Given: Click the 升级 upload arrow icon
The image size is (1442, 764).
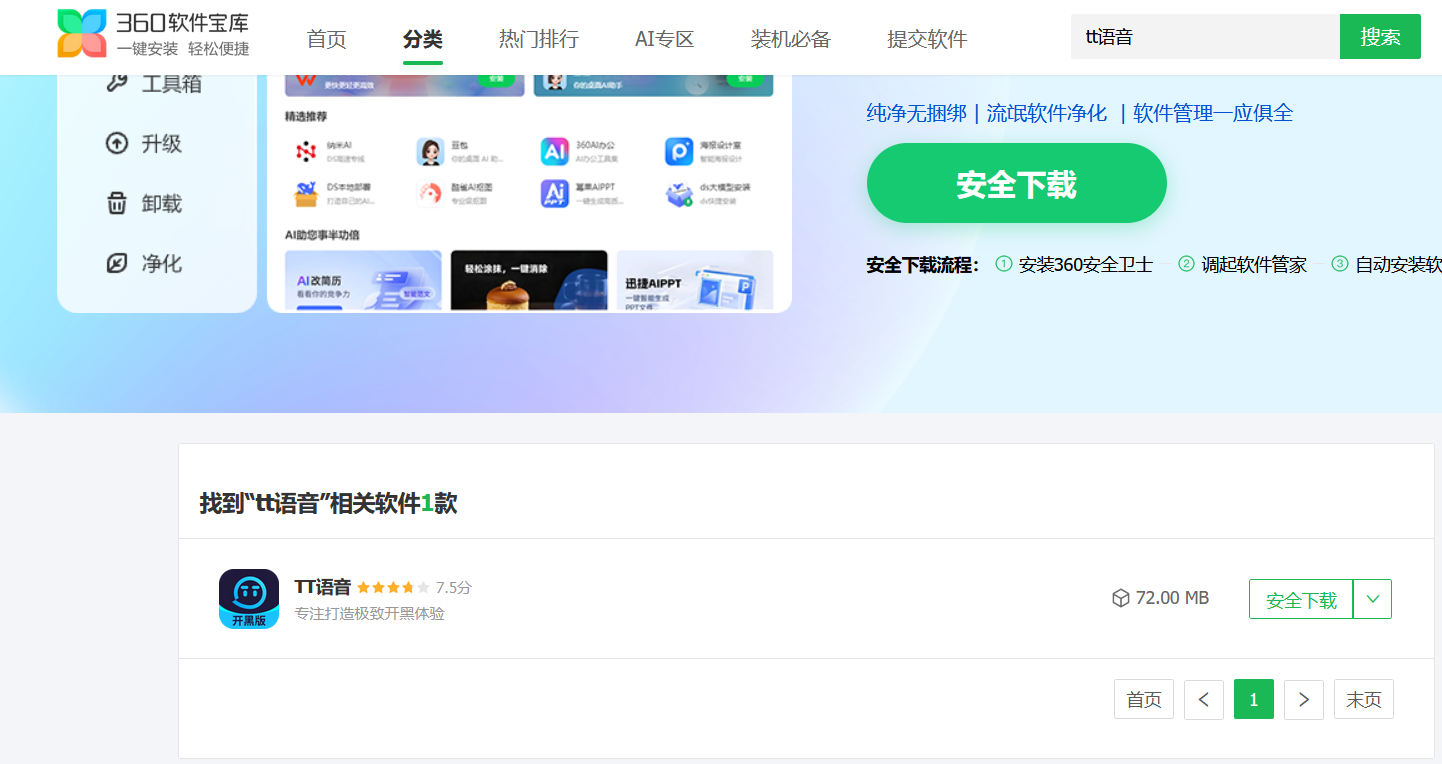Looking at the screenshot, I should (x=117, y=143).
